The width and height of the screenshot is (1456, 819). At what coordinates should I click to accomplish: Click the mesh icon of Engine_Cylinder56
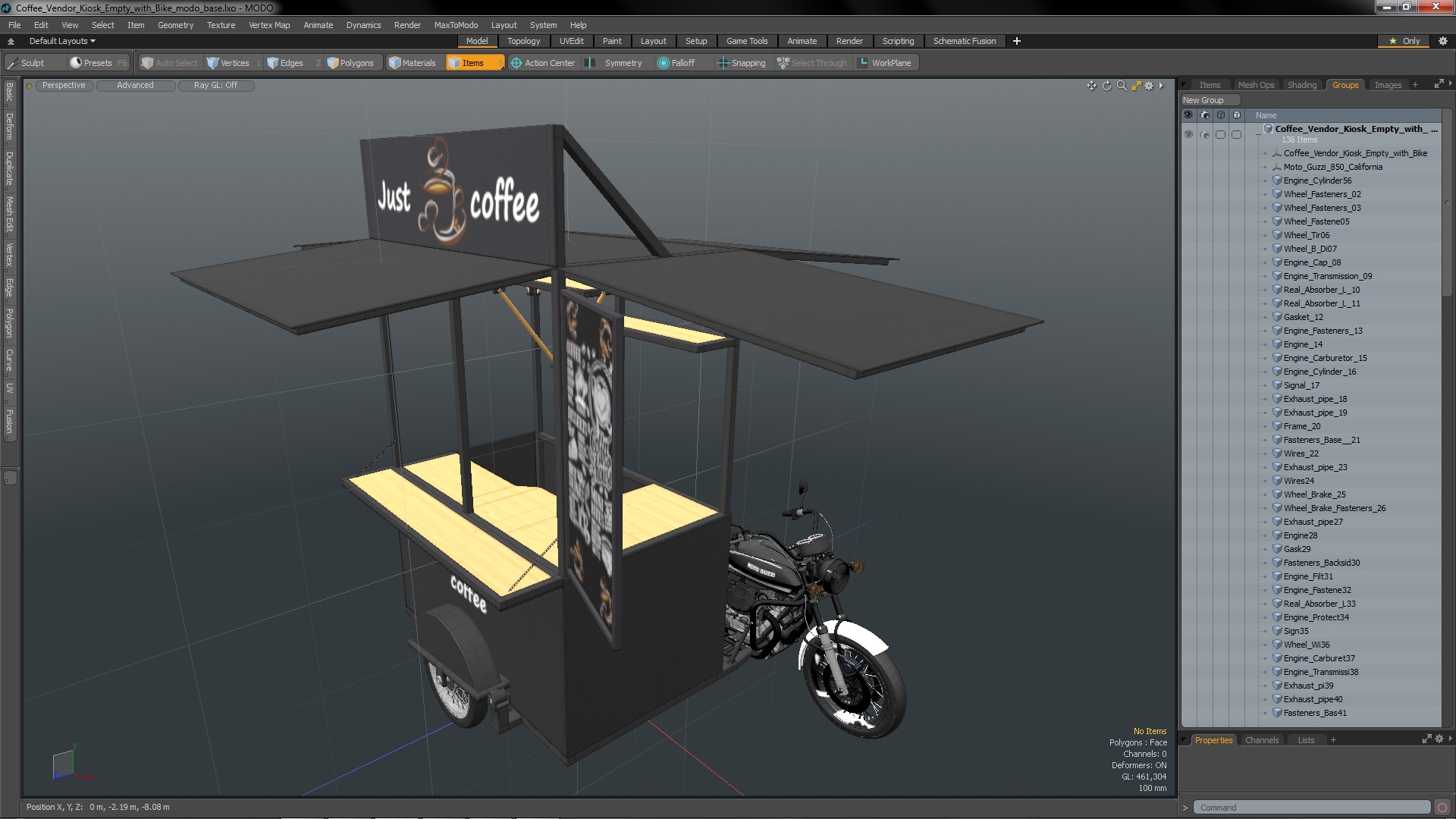[1277, 180]
